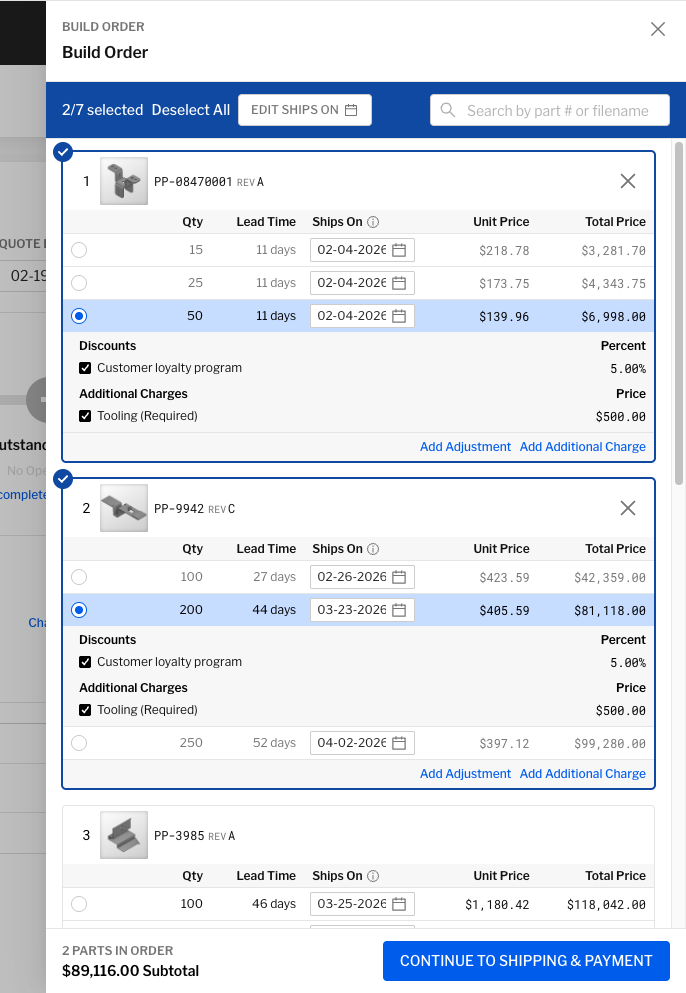Screen dimensions: 686x993
Task: Open calendar for 03-25-2026 ship date
Action: coord(399,904)
